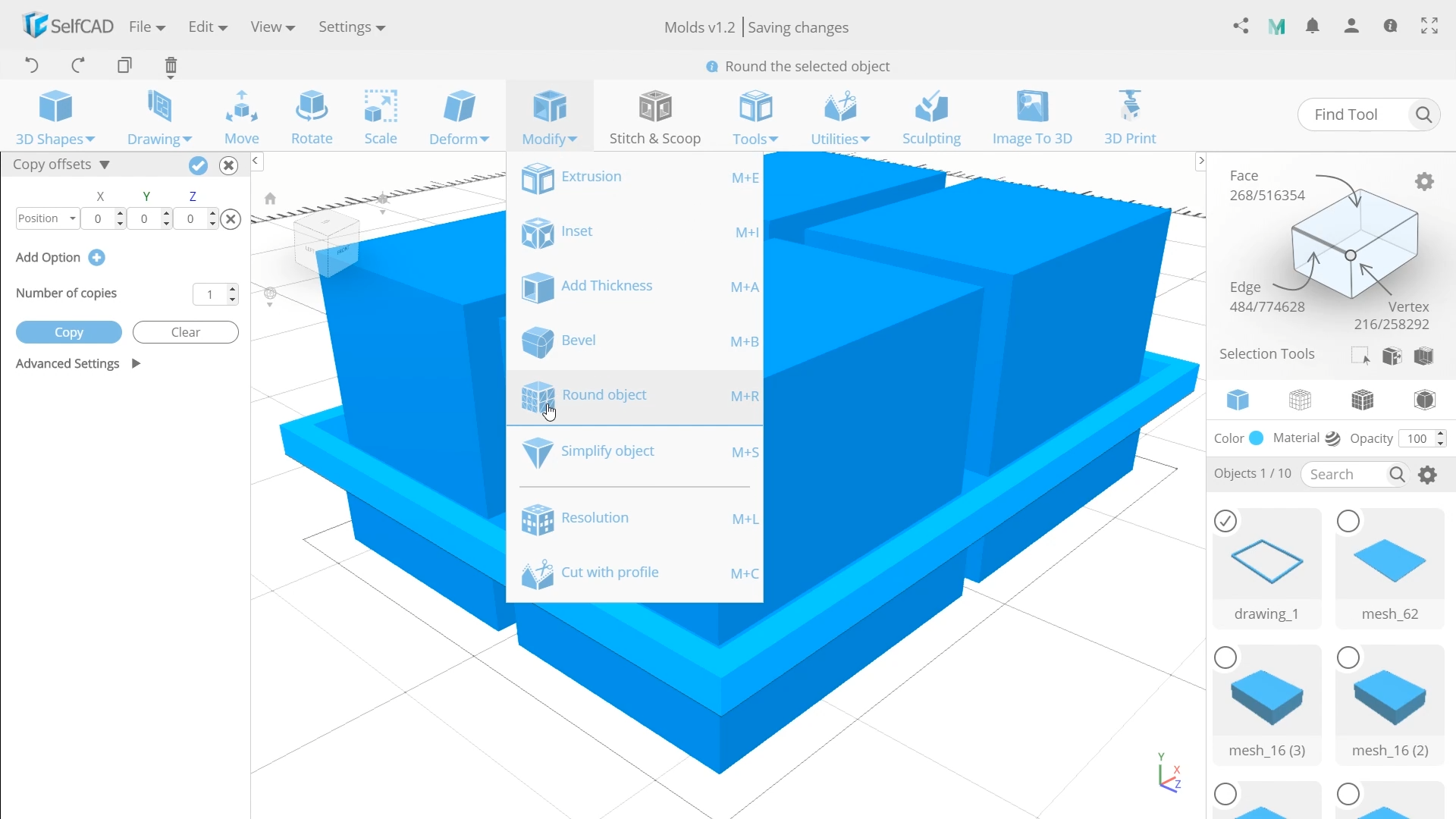Select Add Thickness in the Modify menu
Screen dimensions: 1456x819
[606, 286]
